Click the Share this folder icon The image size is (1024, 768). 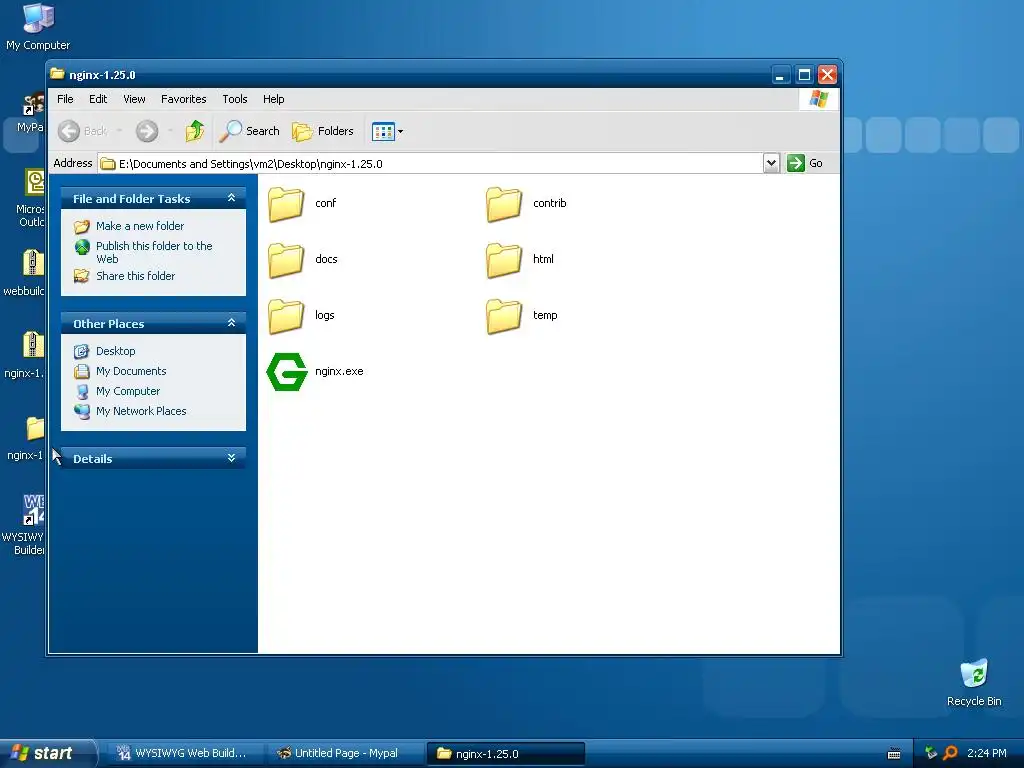82,276
